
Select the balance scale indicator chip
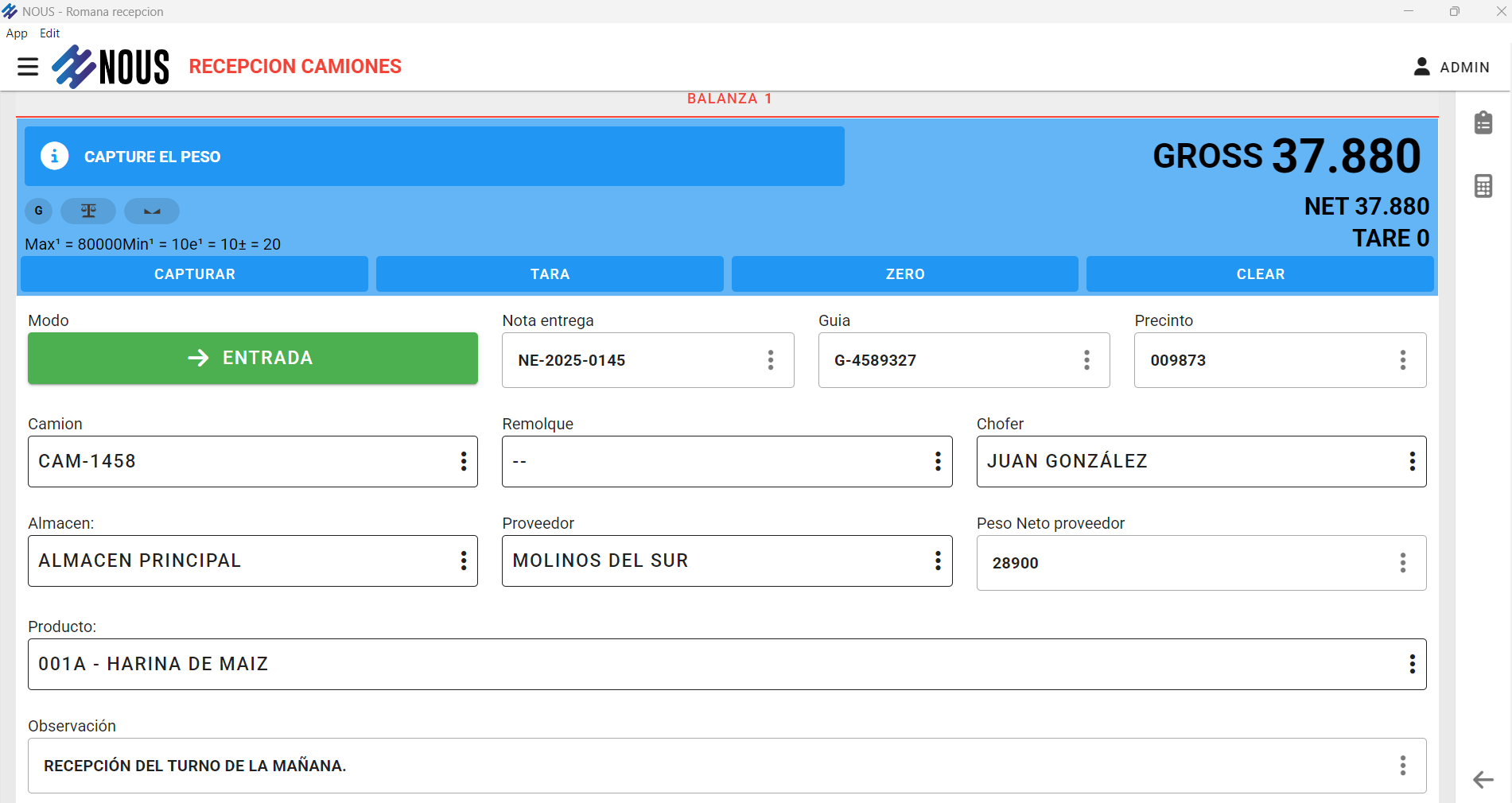point(88,211)
